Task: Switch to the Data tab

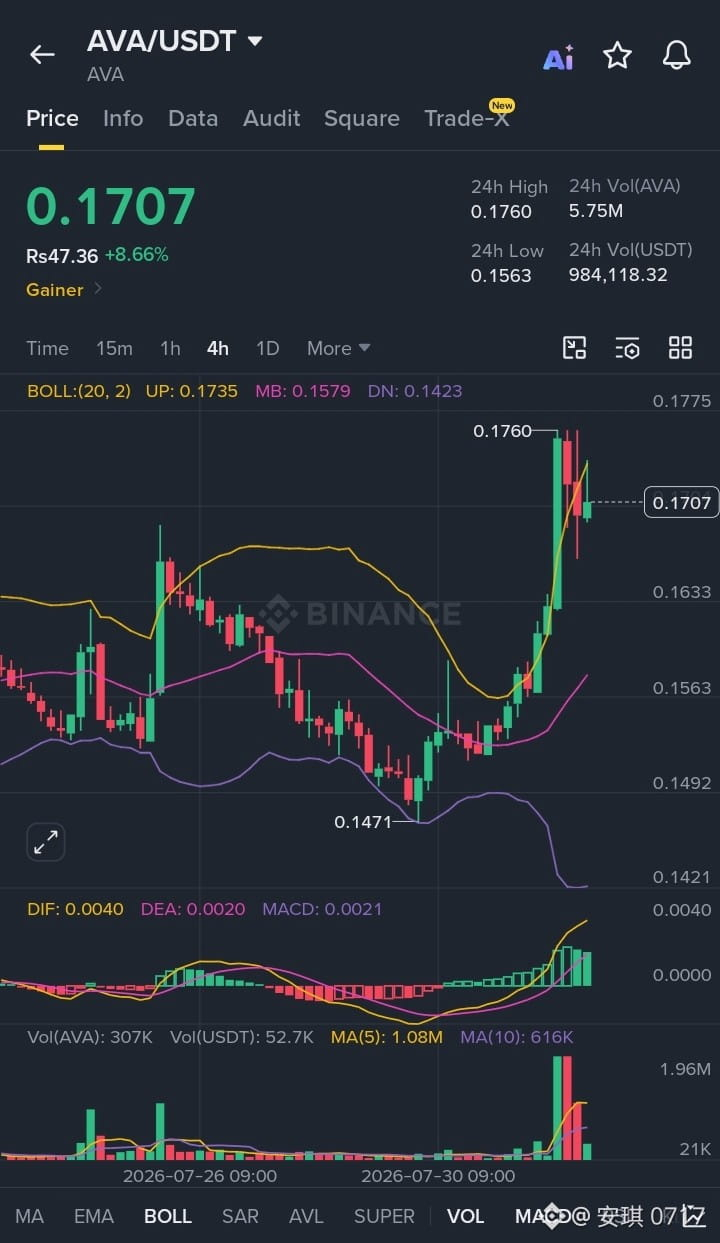Action: pyautogui.click(x=193, y=118)
